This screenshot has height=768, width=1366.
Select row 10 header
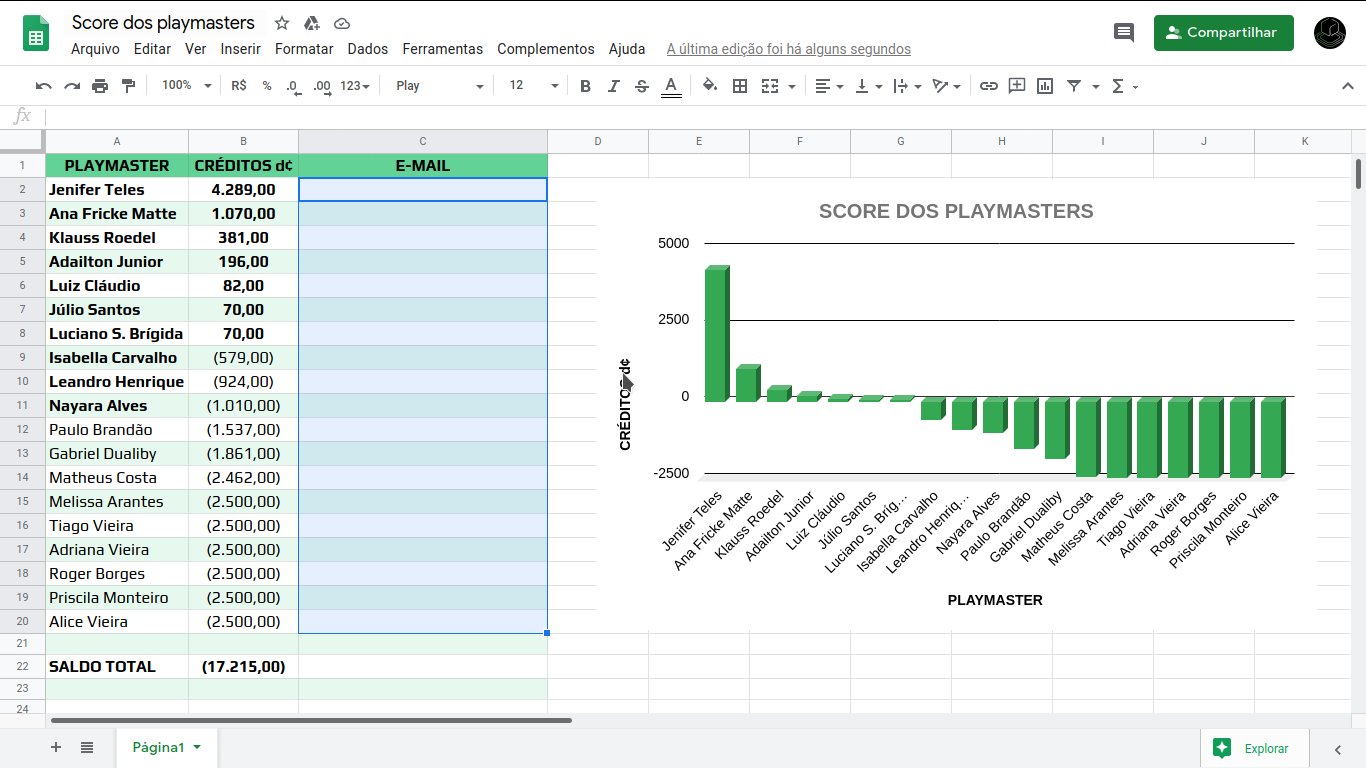22,381
